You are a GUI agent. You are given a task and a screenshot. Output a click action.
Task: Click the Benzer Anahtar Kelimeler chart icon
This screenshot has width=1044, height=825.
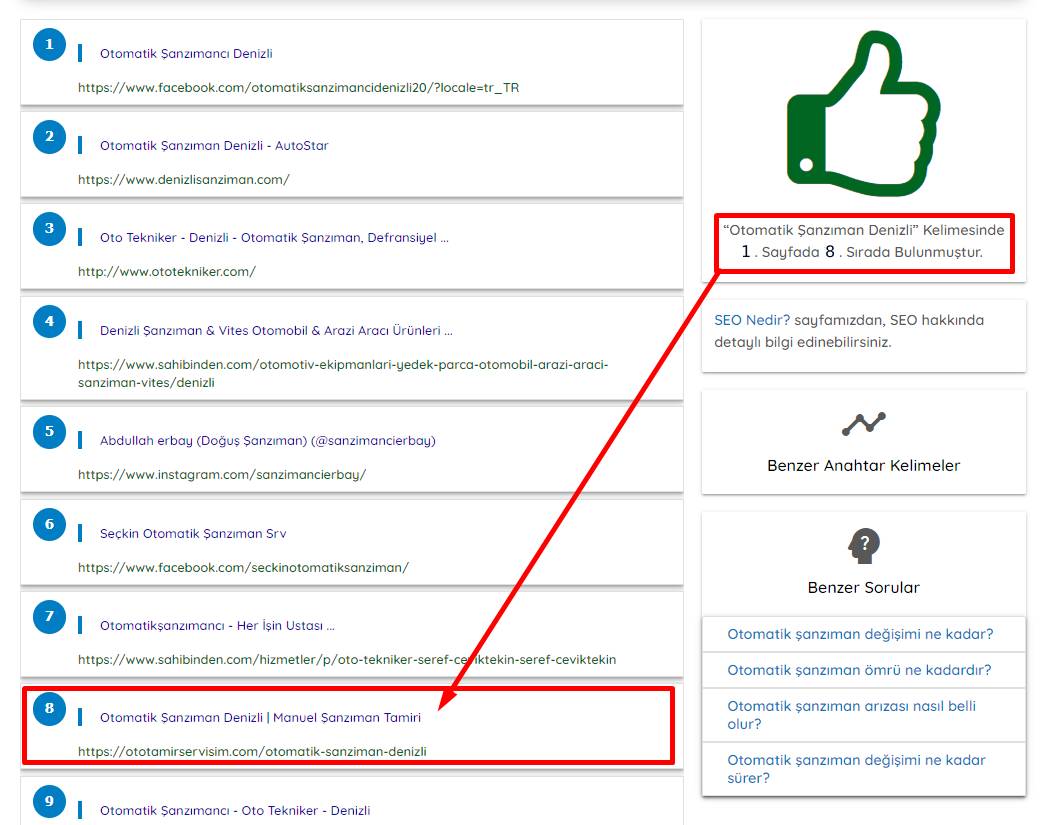coord(863,424)
